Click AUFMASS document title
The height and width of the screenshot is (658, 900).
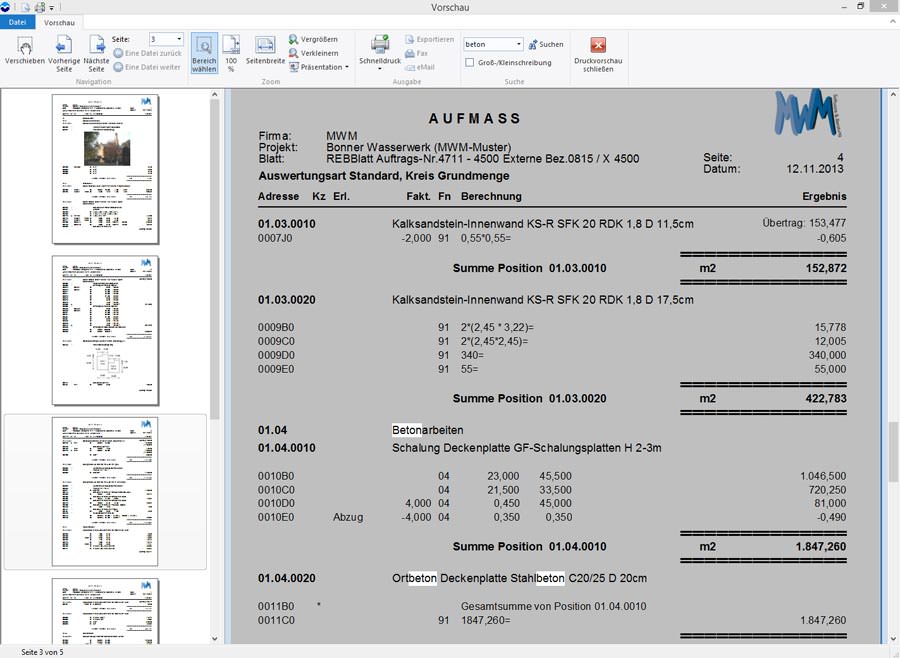pyautogui.click(x=475, y=118)
